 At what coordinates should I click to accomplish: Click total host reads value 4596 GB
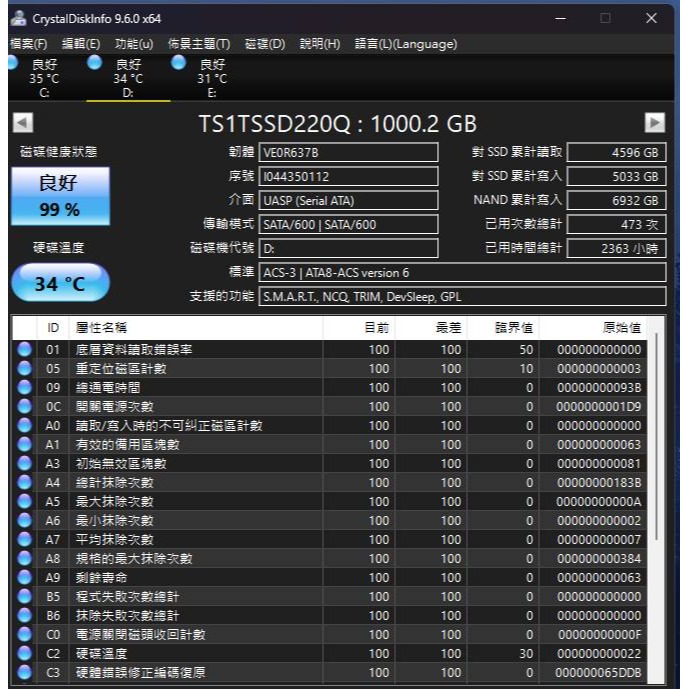pyautogui.click(x=616, y=152)
